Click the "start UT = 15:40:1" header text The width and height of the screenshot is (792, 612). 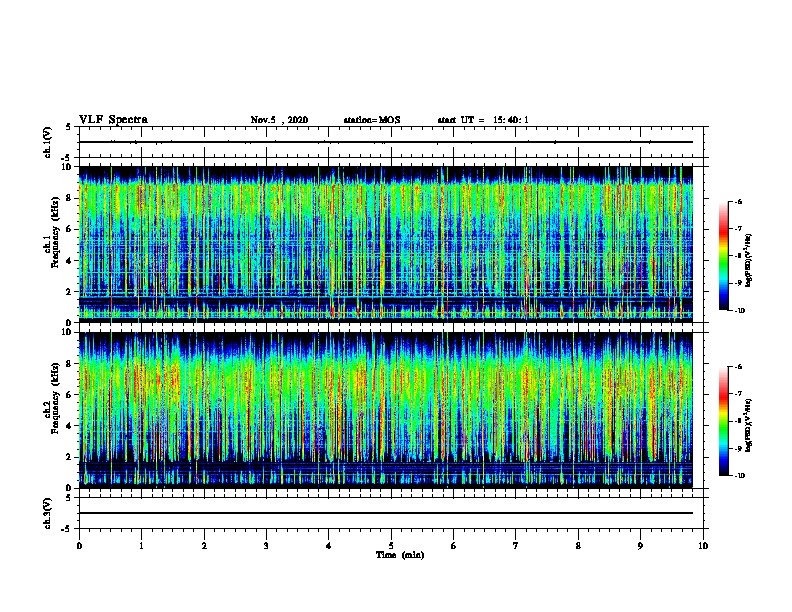[x=483, y=120]
